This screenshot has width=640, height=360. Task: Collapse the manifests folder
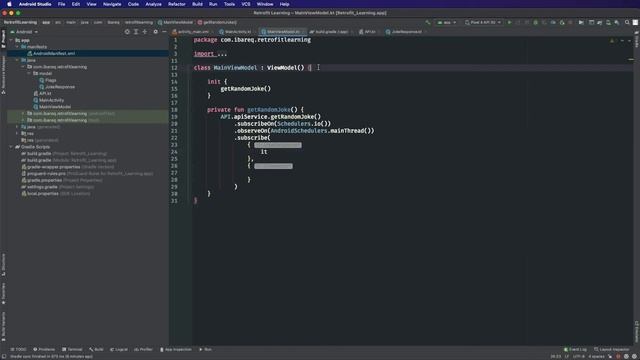click(x=17, y=47)
